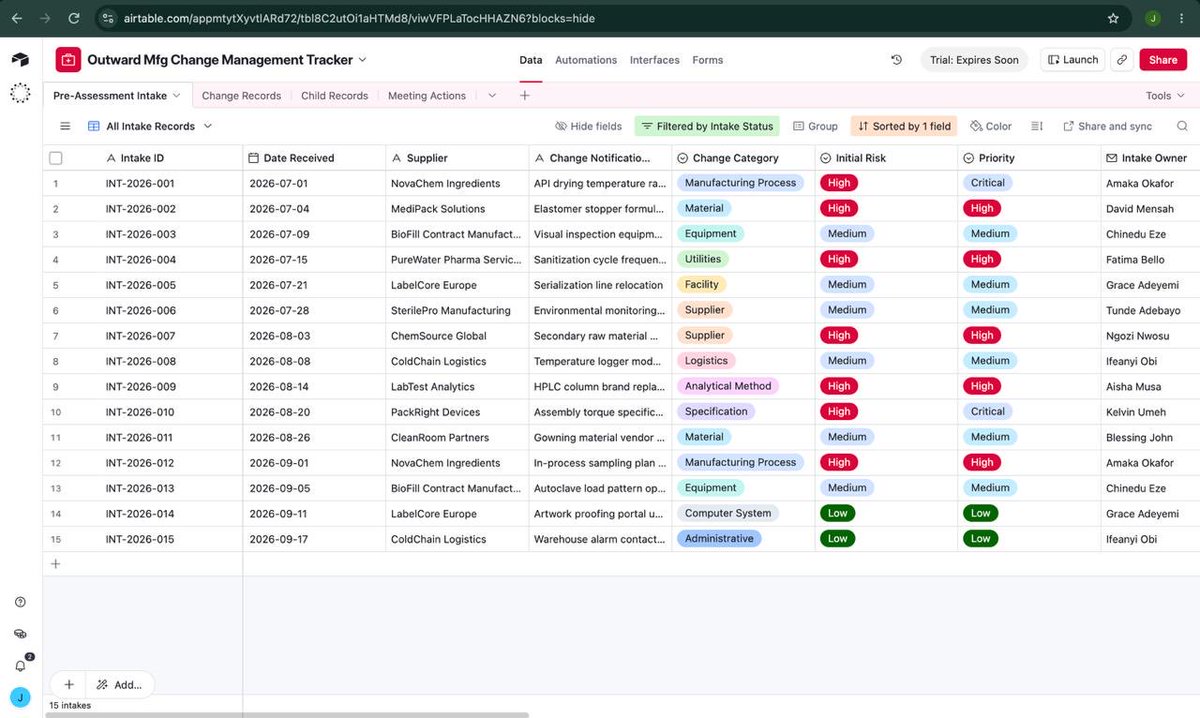1200x718 pixels.
Task: Click the horizontal scrollbar at bottom
Action: tap(285, 715)
